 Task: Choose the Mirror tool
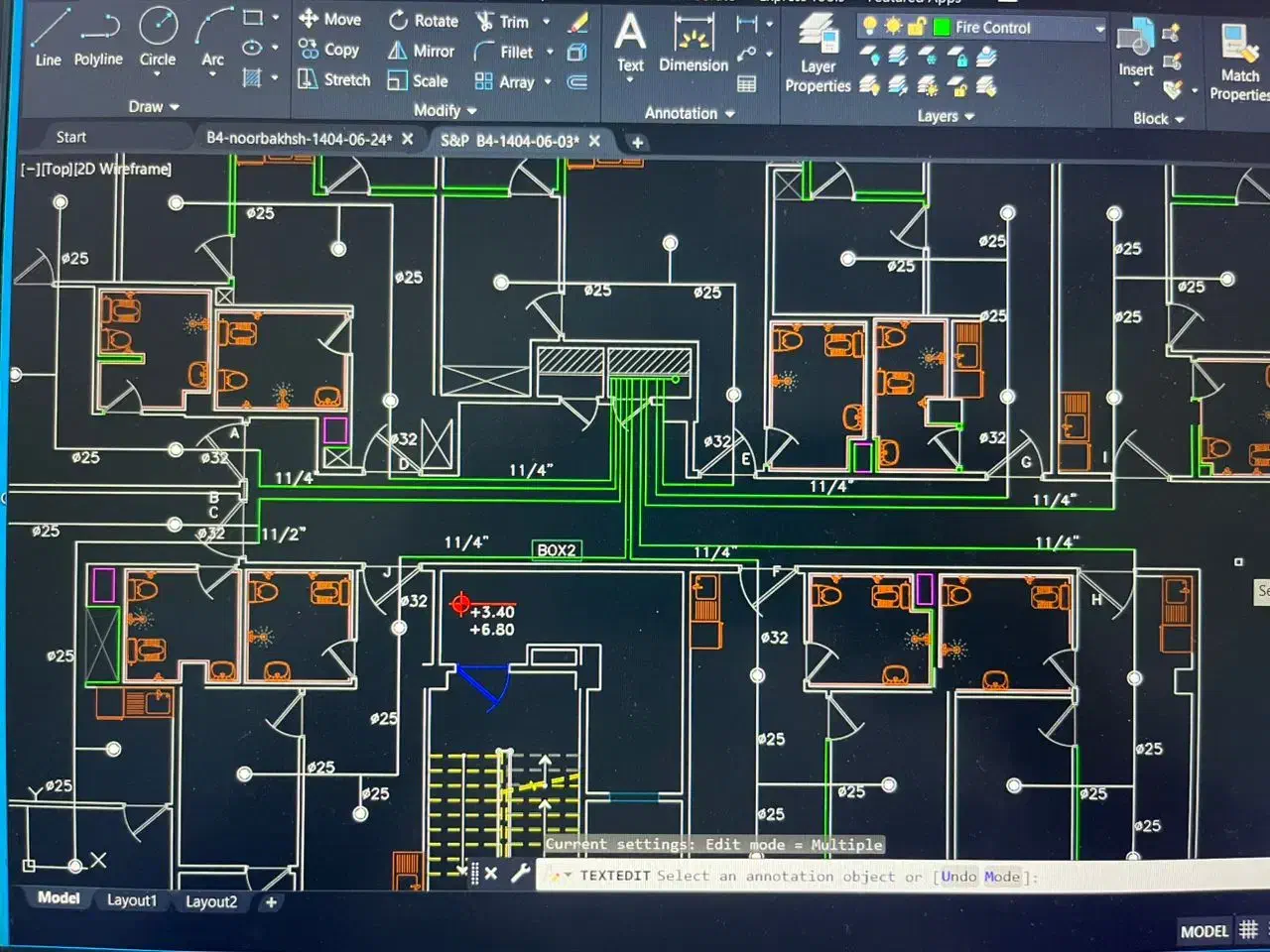[421, 51]
